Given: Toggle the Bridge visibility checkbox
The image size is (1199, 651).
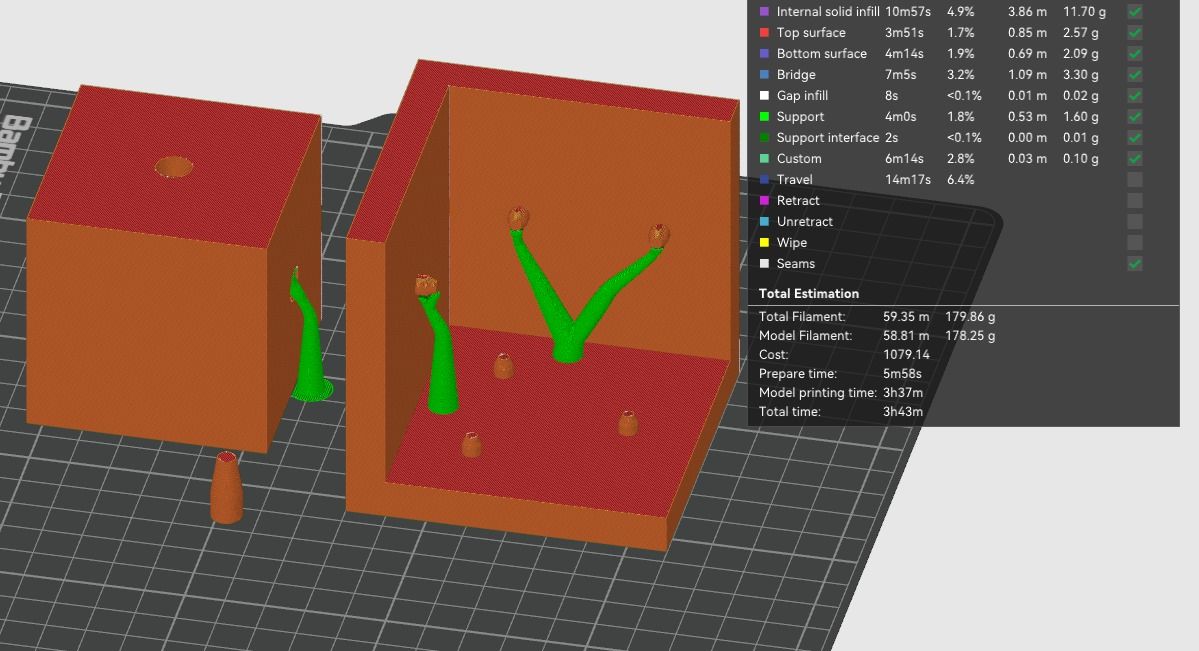Looking at the screenshot, I should pos(1135,74).
